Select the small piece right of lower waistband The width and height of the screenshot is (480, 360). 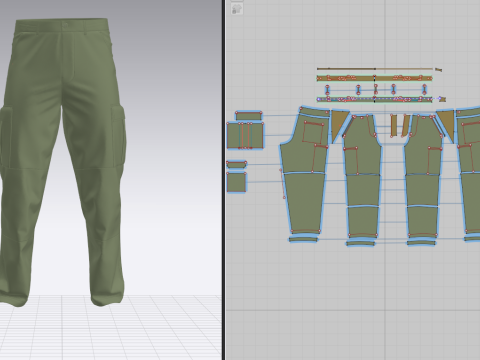[442, 99]
